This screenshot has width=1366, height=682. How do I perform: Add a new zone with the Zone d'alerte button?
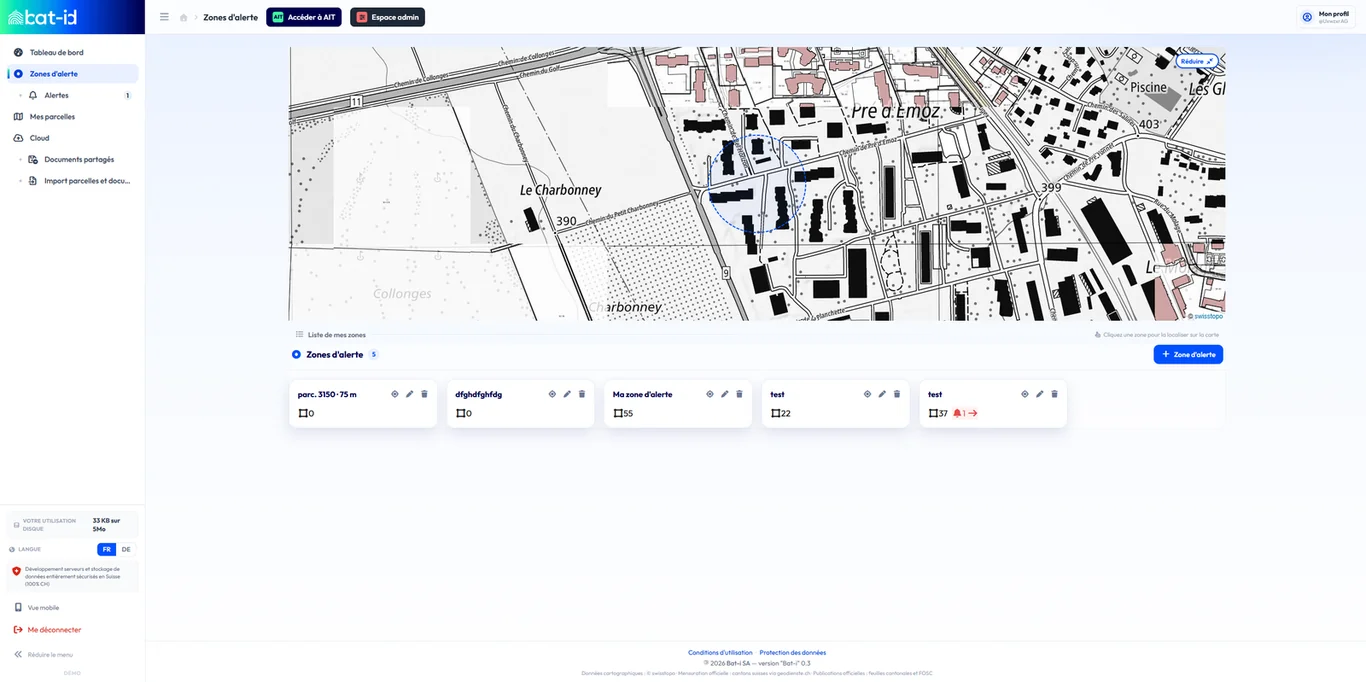(x=1188, y=354)
